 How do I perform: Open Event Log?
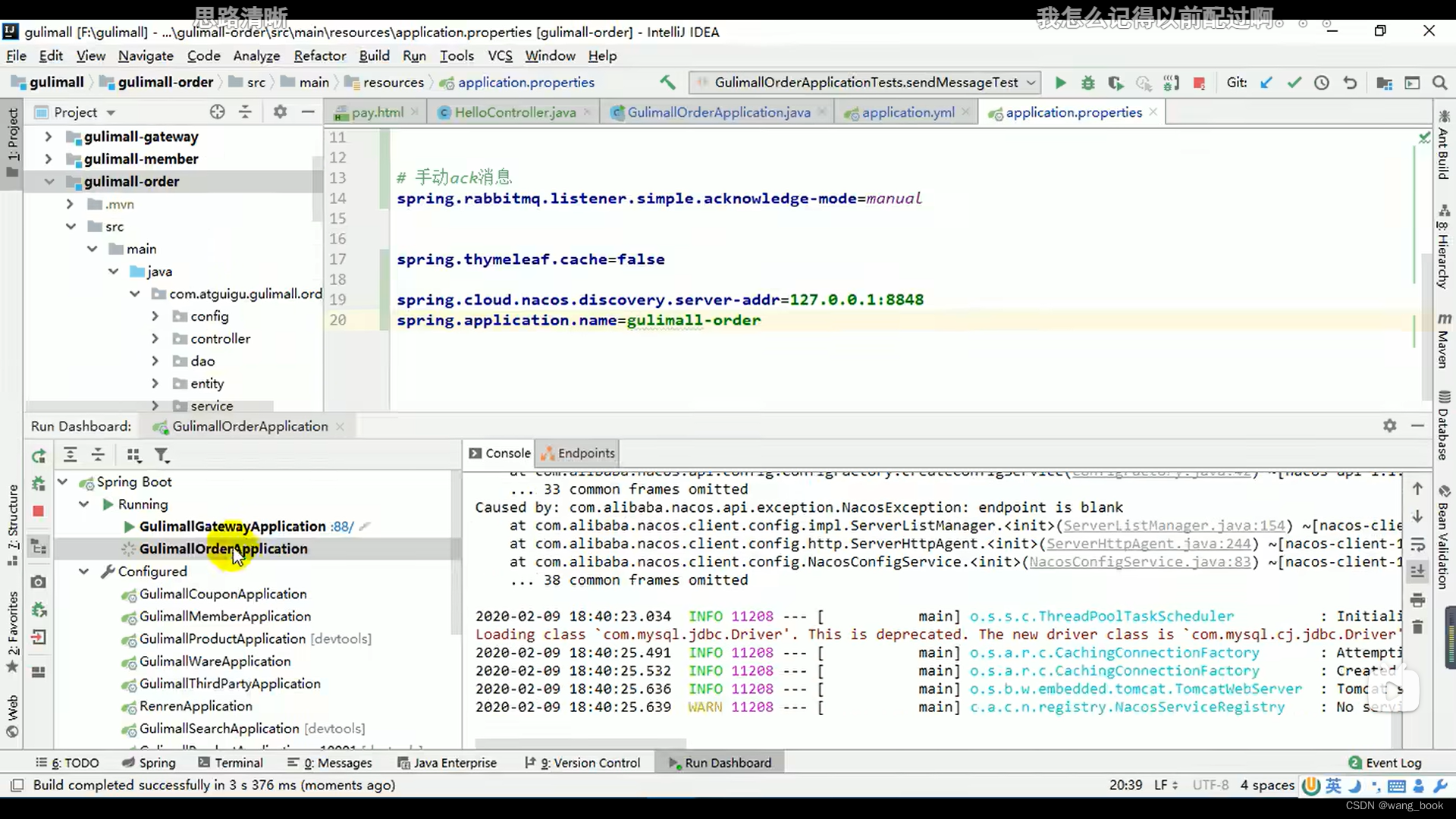click(x=1385, y=762)
